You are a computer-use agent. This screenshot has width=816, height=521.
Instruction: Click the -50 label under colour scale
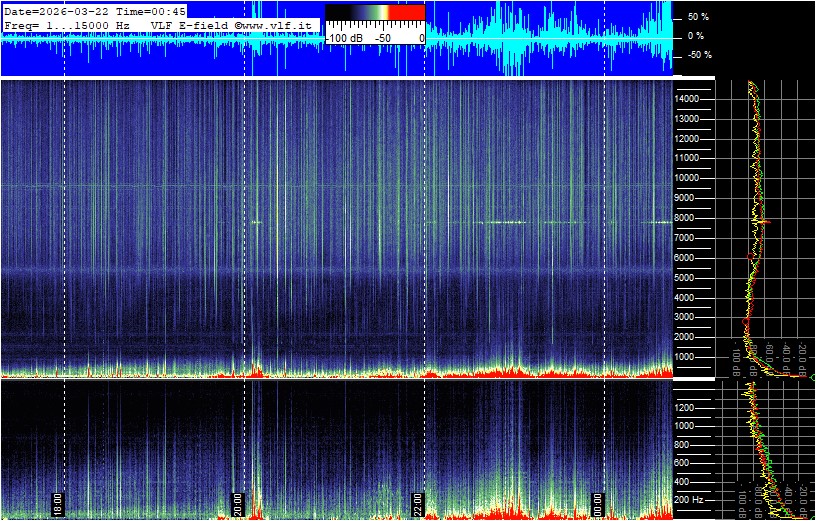coord(384,39)
